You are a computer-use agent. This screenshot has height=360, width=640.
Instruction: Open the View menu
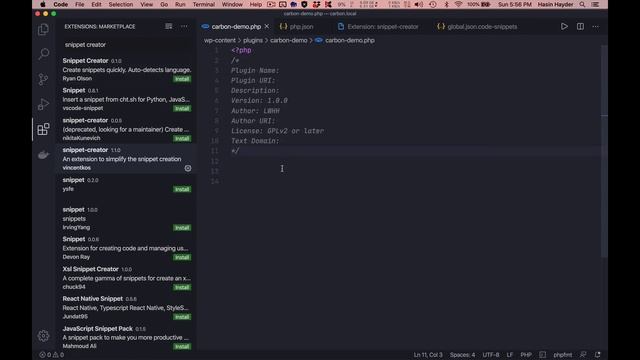click(147, 4)
